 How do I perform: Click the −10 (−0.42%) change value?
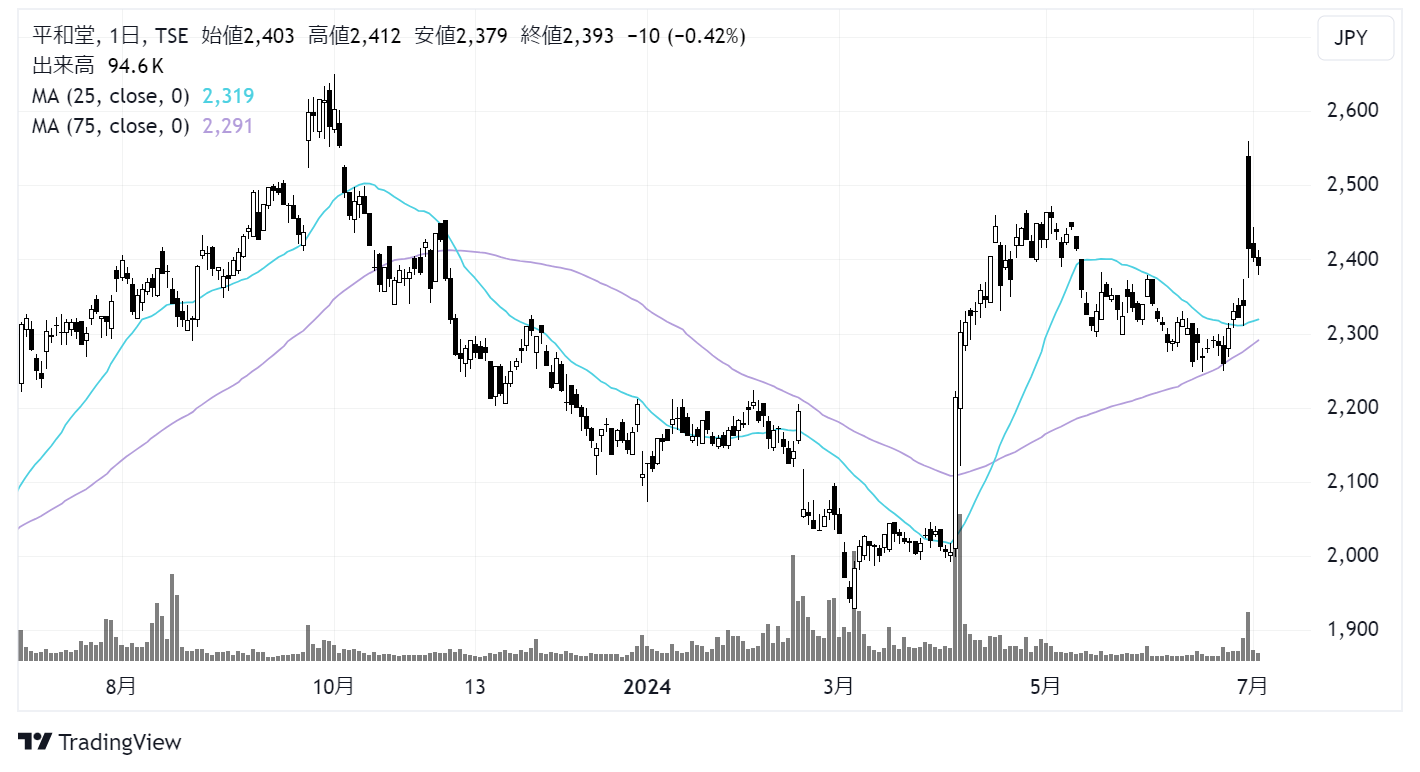[686, 37]
